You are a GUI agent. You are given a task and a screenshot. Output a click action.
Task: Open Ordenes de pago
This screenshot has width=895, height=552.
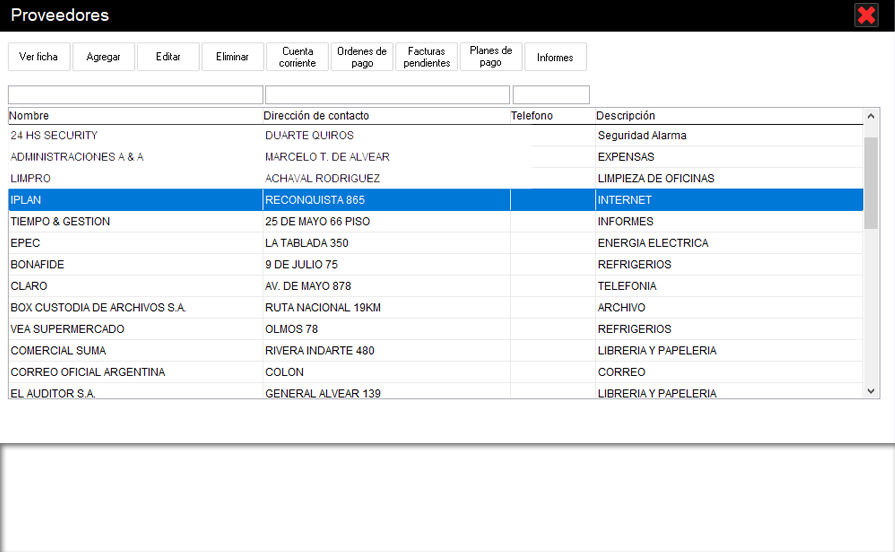point(362,57)
